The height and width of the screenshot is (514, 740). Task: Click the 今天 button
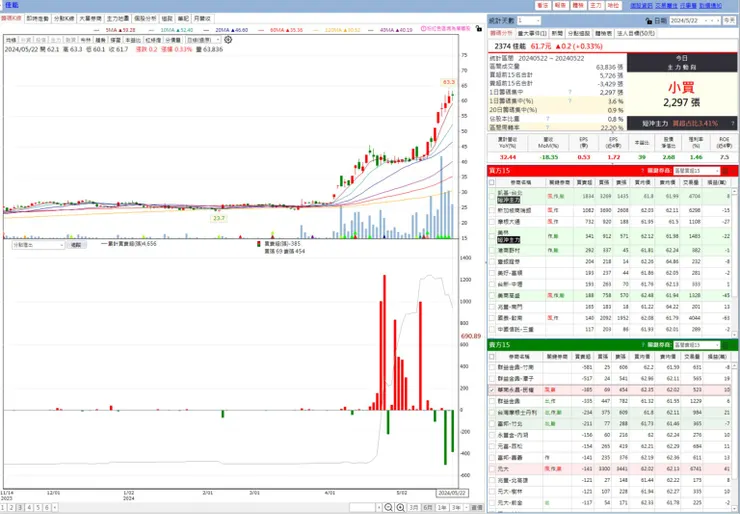pos(729,21)
